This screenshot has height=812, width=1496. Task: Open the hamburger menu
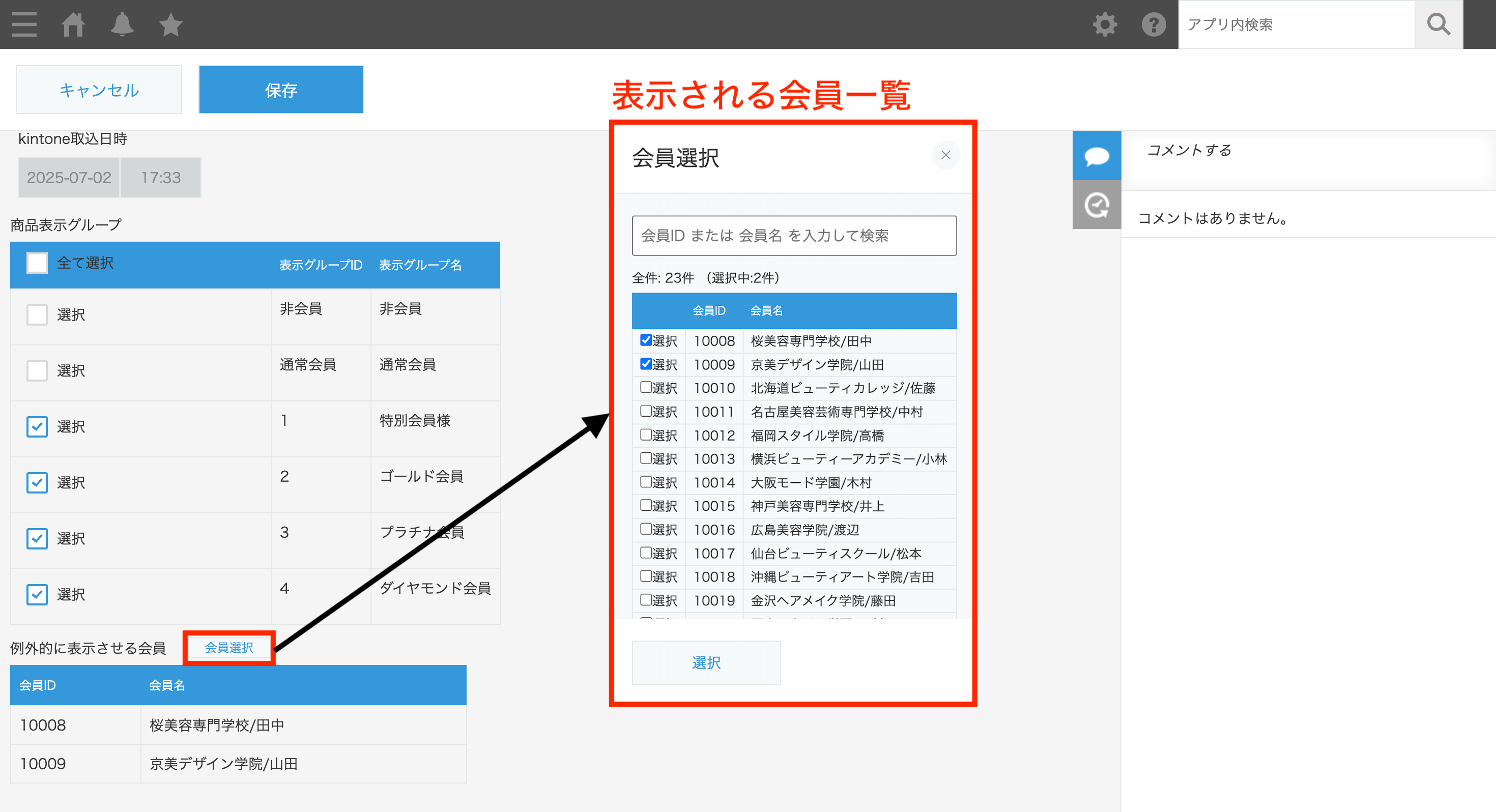pos(24,24)
